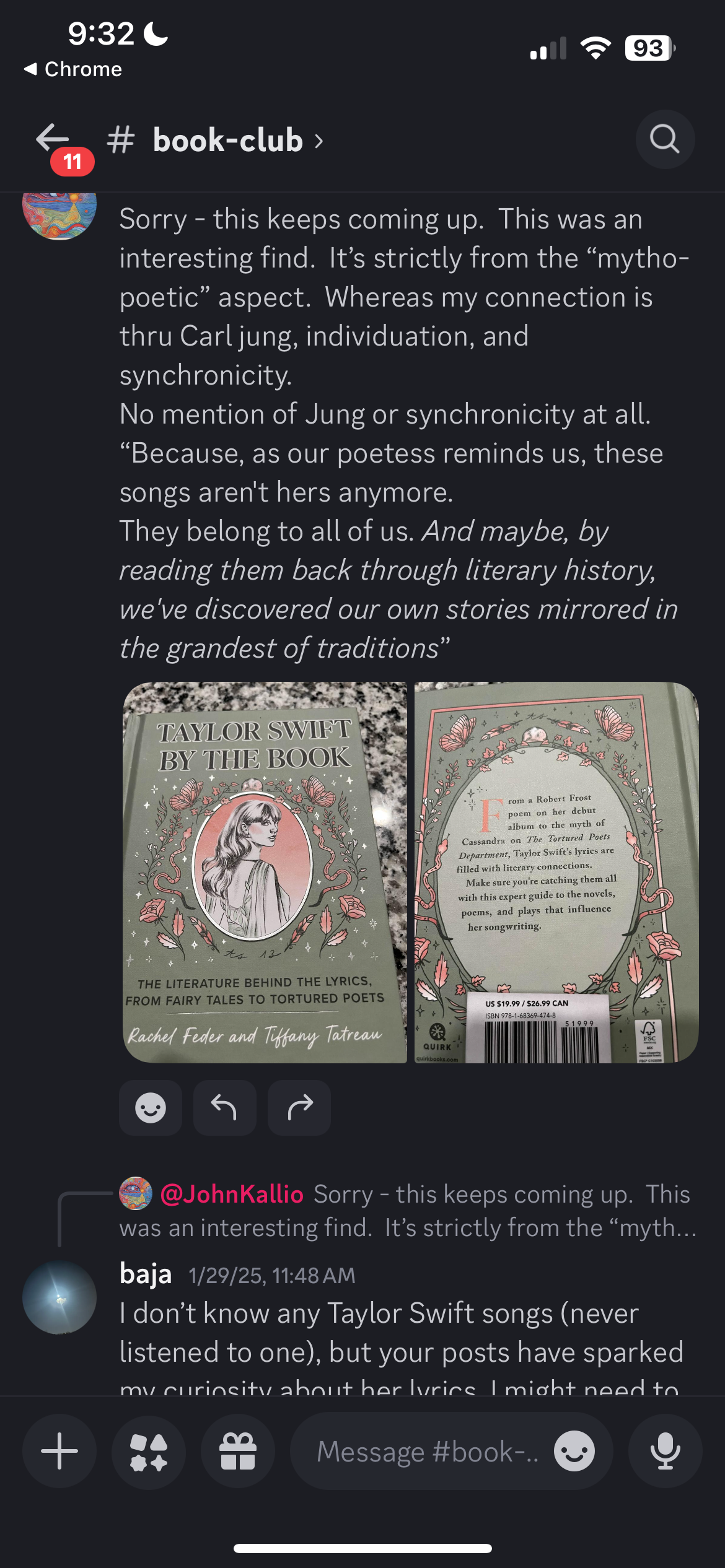Start voice message with microphone button

665,1450
